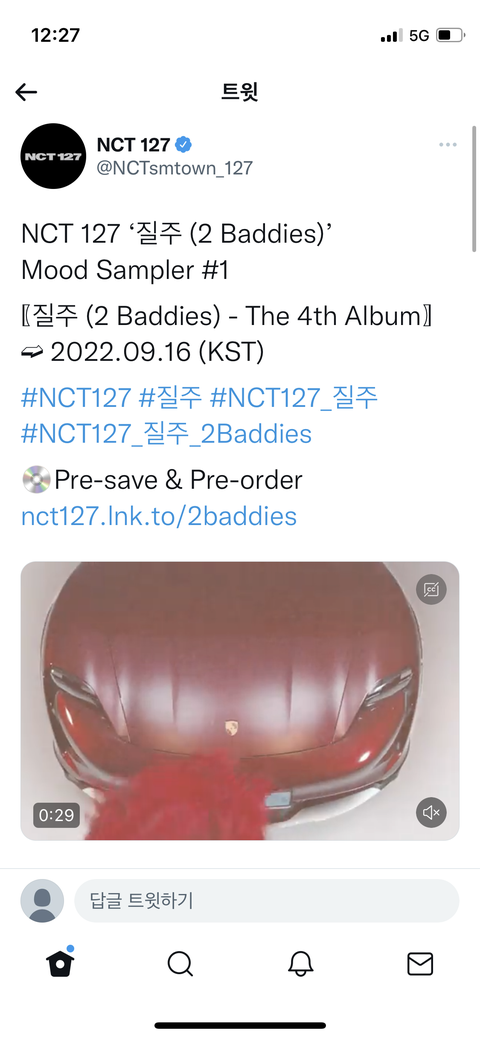Click the scrollbar on the right edge

pos(473,189)
